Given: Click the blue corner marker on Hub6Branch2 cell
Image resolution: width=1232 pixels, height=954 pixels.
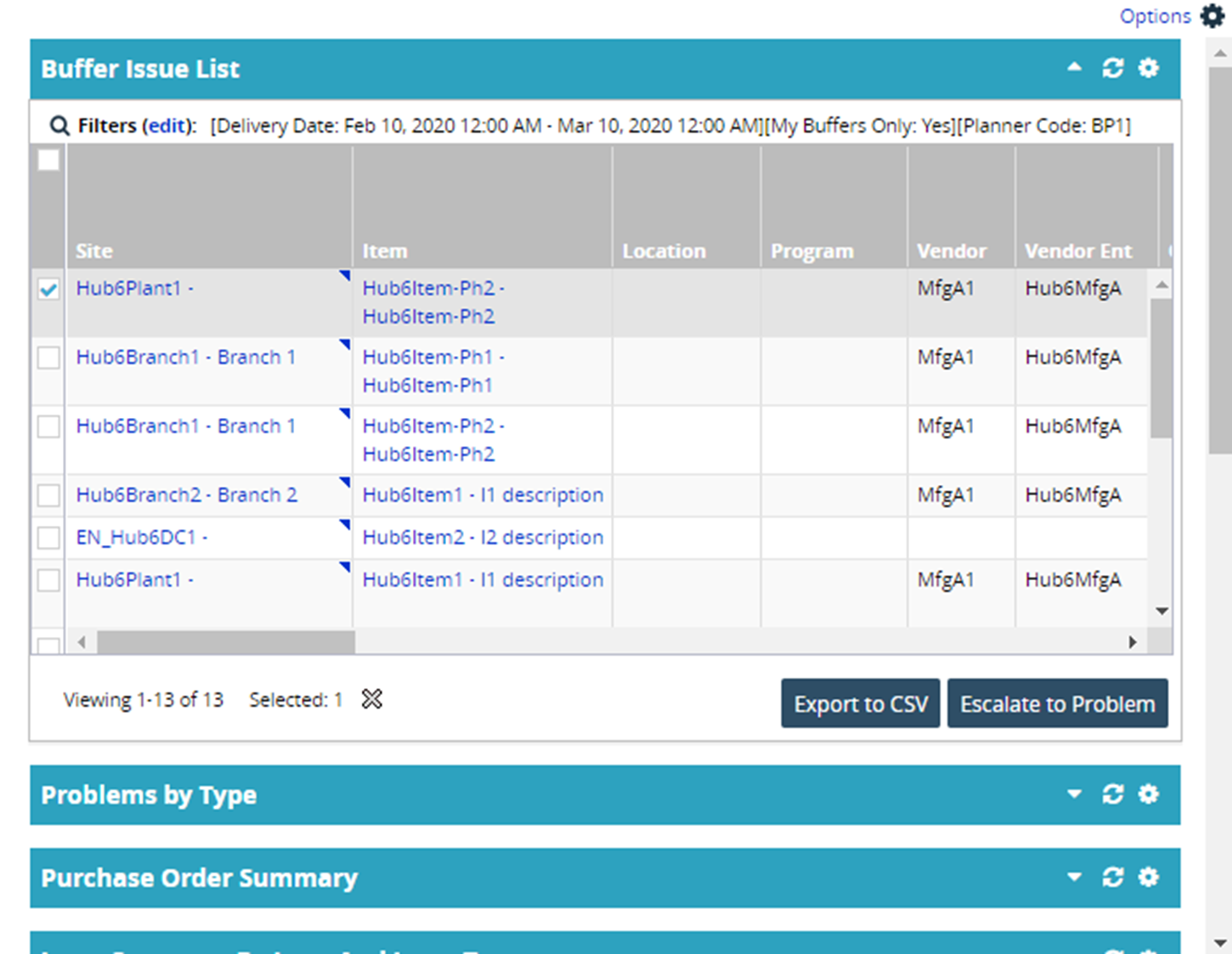Looking at the screenshot, I should [345, 482].
